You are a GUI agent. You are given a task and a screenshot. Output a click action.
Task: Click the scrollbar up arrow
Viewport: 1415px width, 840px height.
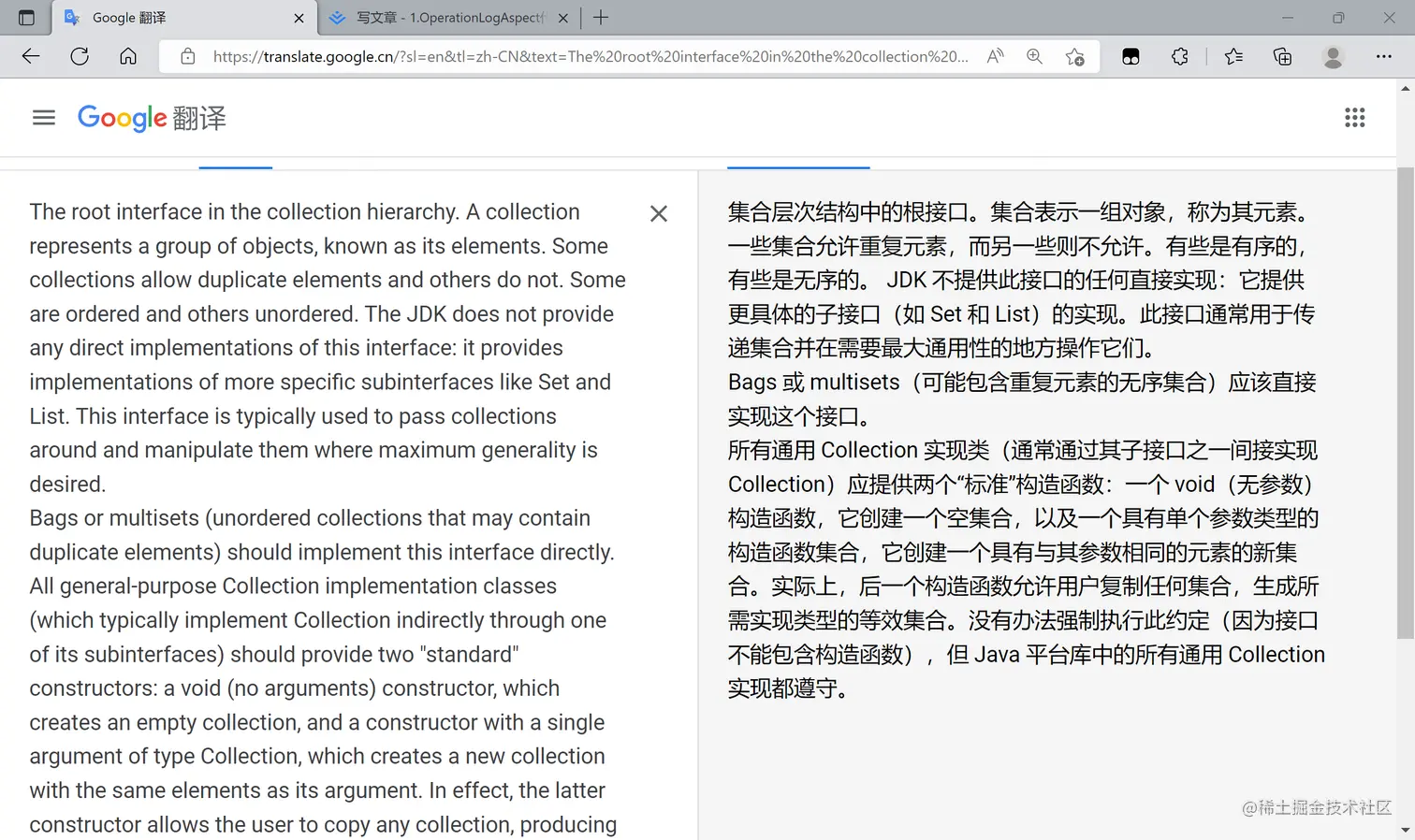(x=1406, y=88)
